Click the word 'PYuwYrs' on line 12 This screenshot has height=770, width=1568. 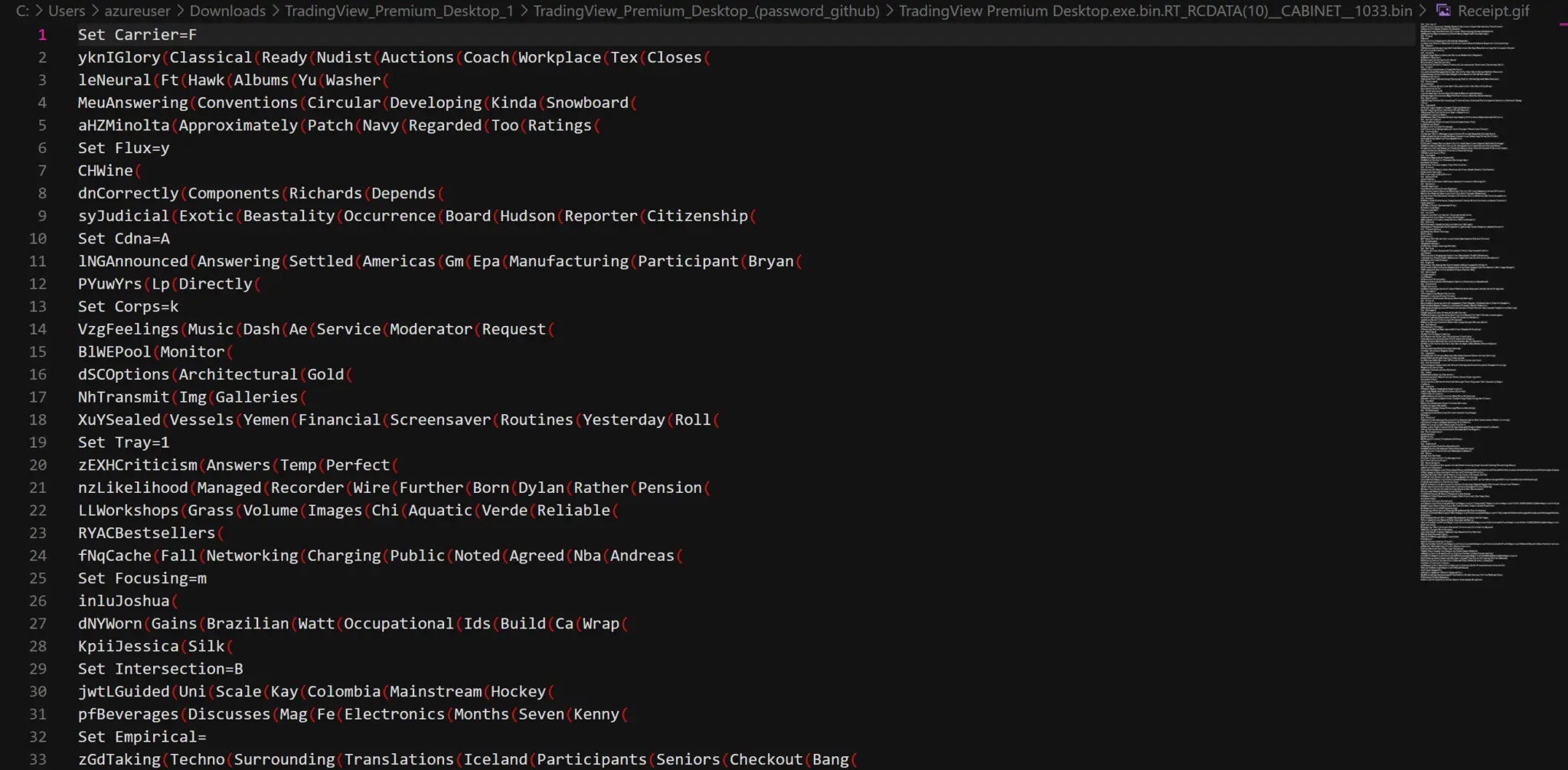(109, 284)
